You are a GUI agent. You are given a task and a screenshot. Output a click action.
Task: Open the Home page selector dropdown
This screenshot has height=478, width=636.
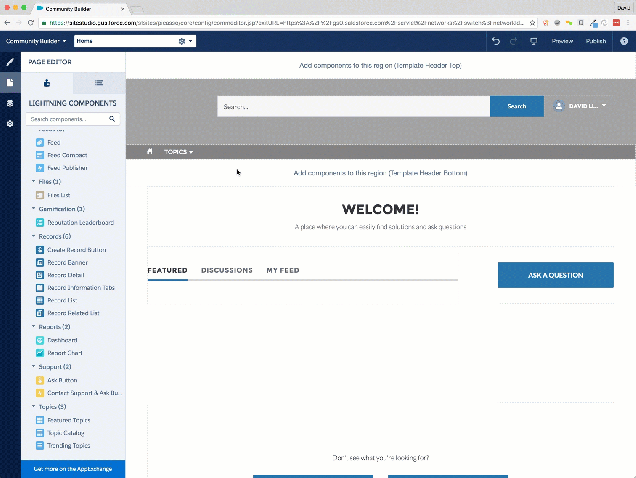(190, 41)
